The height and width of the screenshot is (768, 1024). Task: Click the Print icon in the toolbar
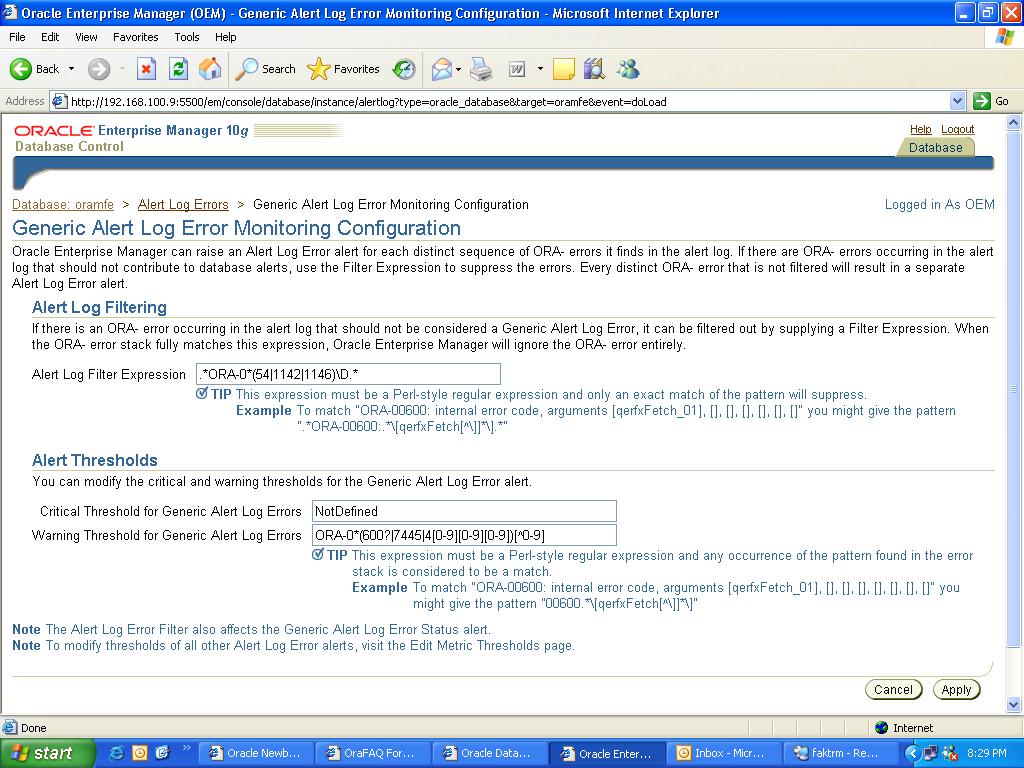point(481,69)
